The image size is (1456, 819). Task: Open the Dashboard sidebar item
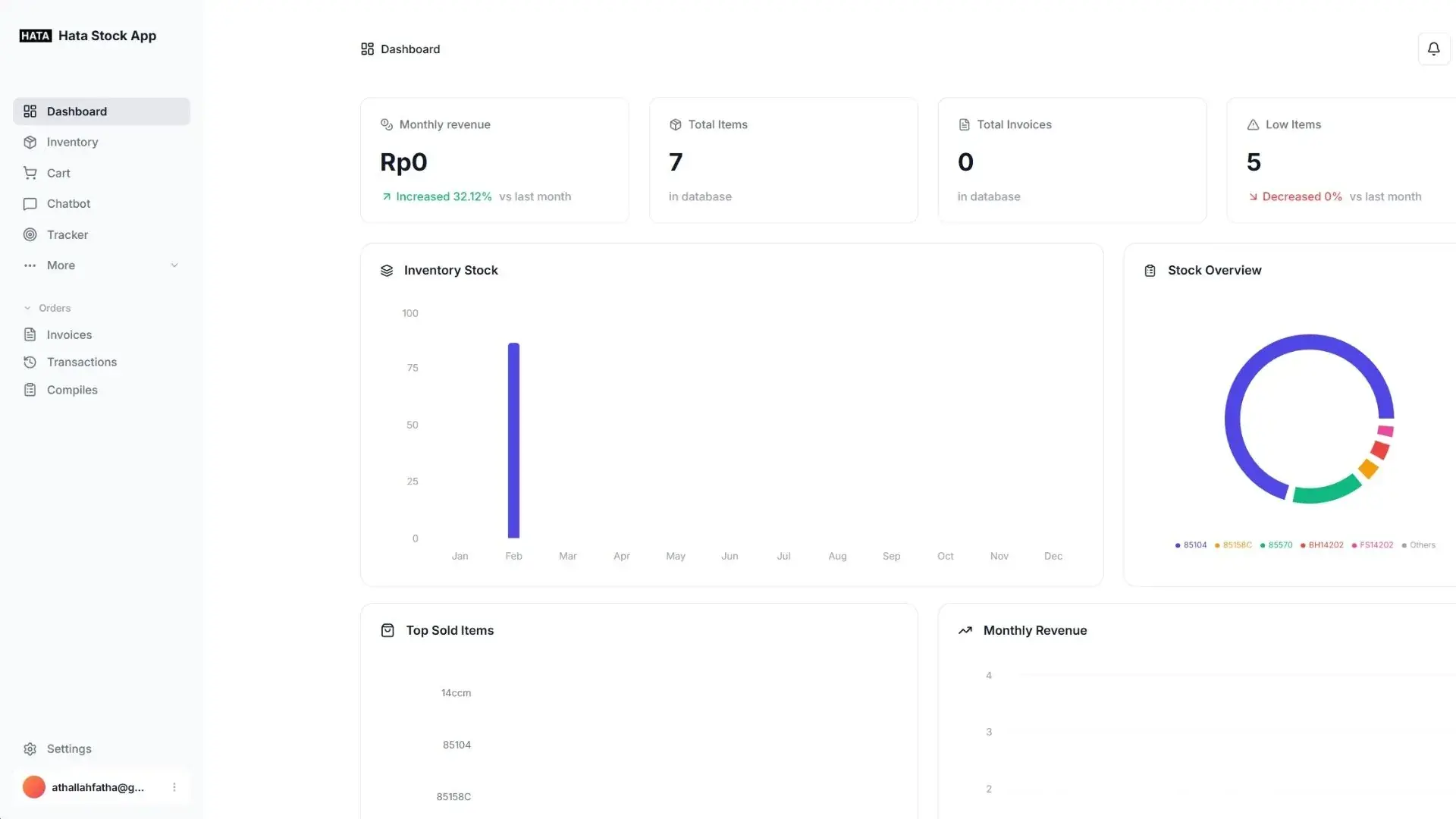coord(102,111)
